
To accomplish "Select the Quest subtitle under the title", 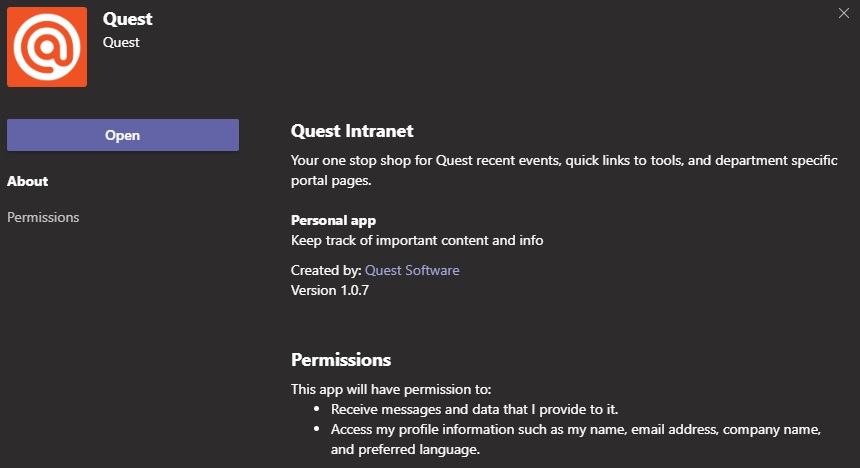I will [x=121, y=42].
